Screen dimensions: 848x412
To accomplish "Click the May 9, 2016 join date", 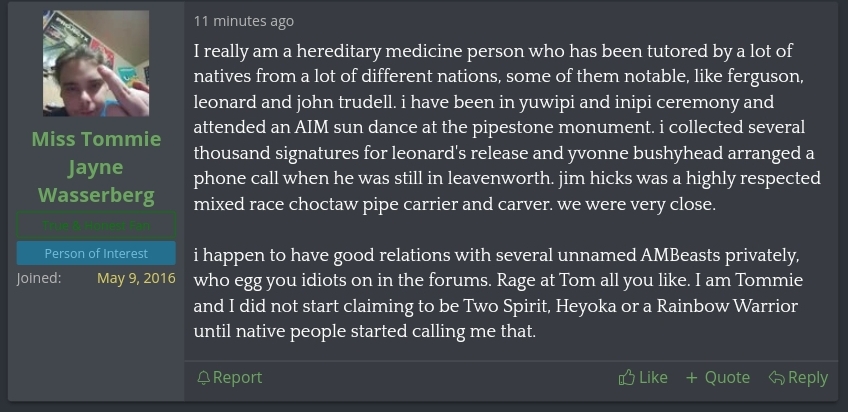I will (136, 278).
